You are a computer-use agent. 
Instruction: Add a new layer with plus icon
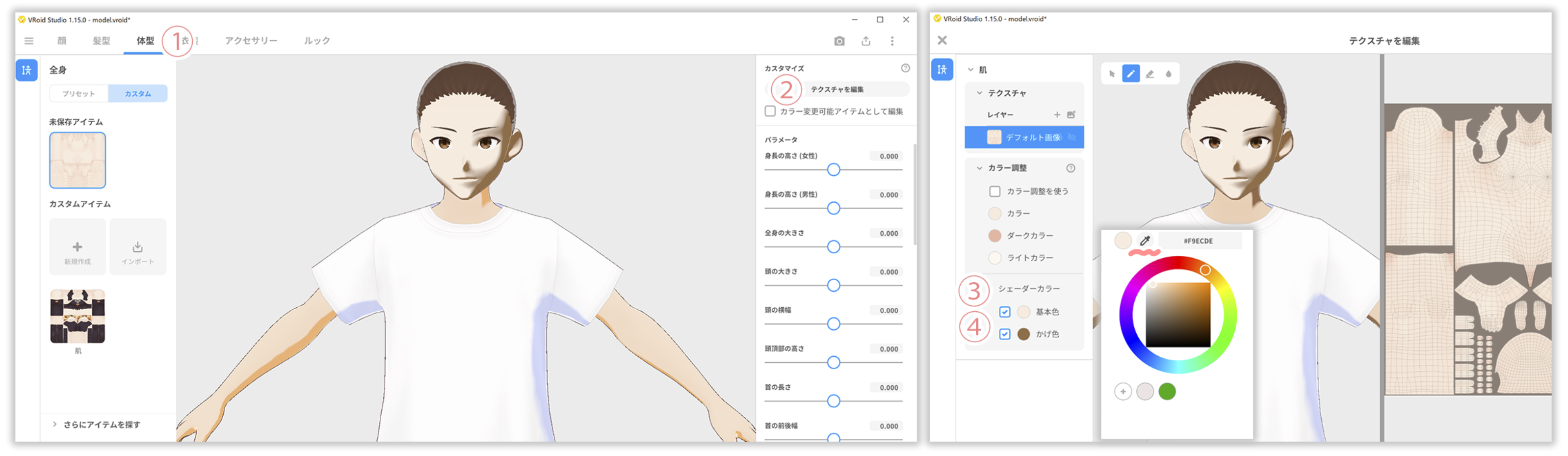[1057, 114]
